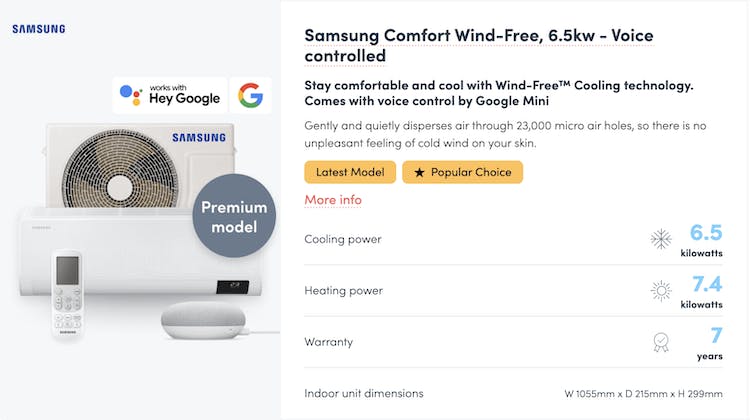The height and width of the screenshot is (420, 750).
Task: Click the Heating power row label
Action: [x=343, y=291]
